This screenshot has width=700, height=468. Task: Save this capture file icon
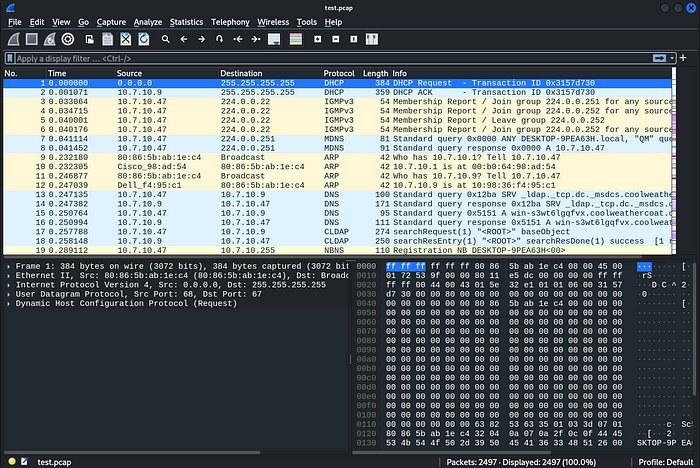click(108, 39)
